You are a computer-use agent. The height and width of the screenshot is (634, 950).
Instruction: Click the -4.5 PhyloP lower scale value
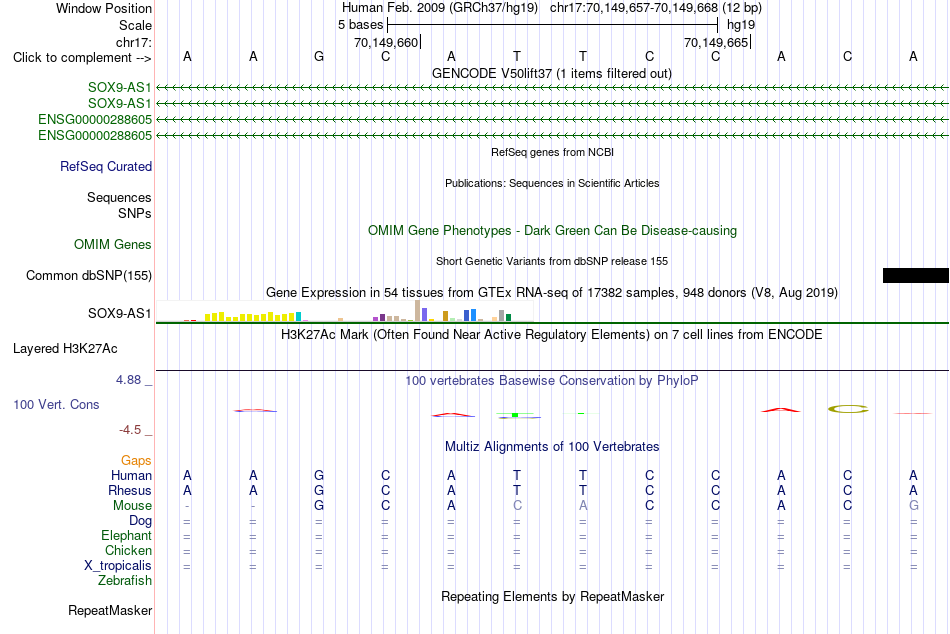pos(130,430)
